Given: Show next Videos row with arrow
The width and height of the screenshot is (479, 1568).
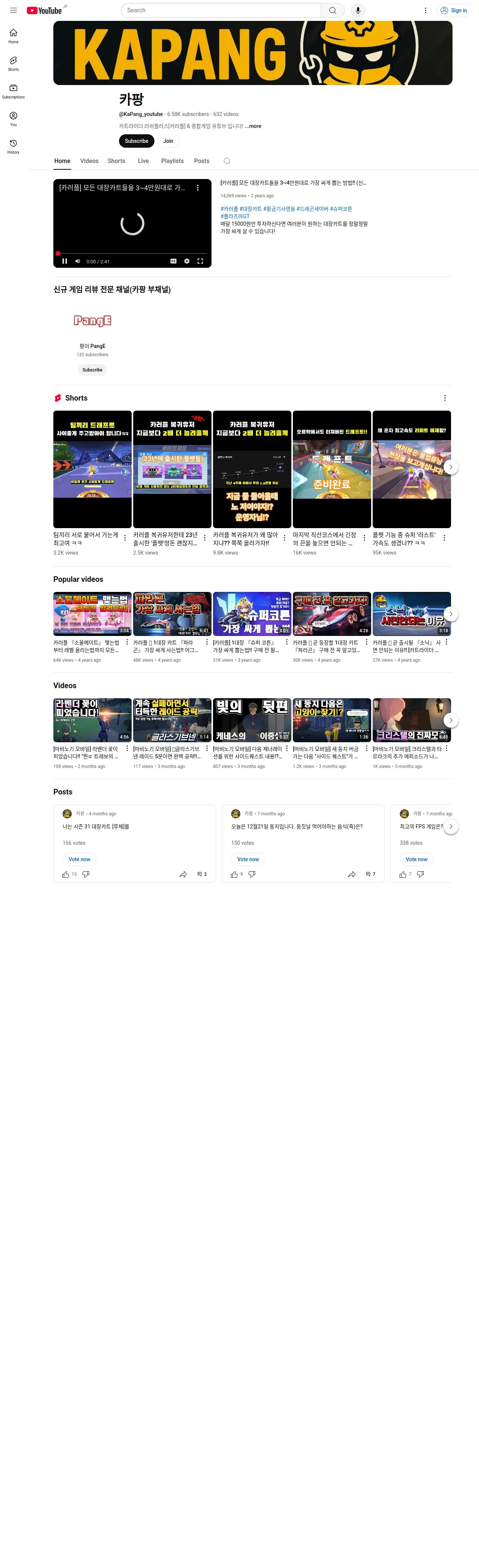Looking at the screenshot, I should (450, 720).
